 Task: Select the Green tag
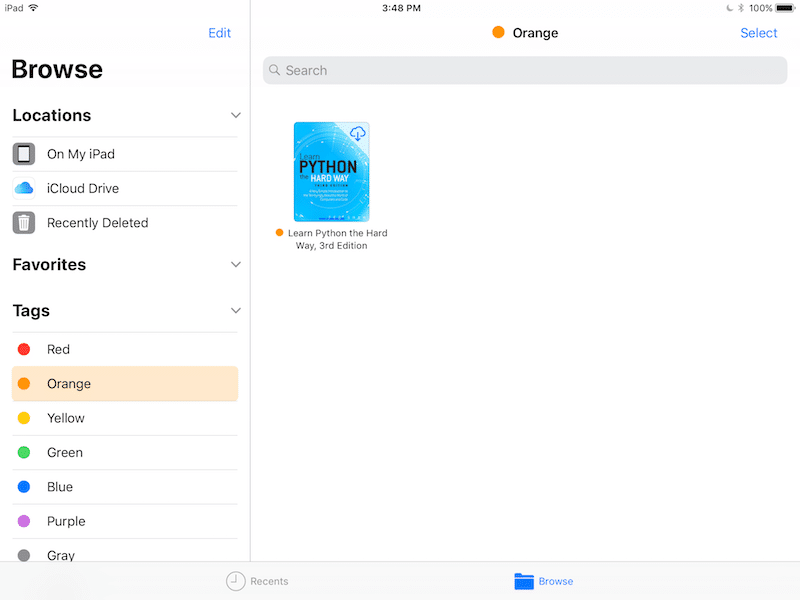pyautogui.click(x=125, y=452)
